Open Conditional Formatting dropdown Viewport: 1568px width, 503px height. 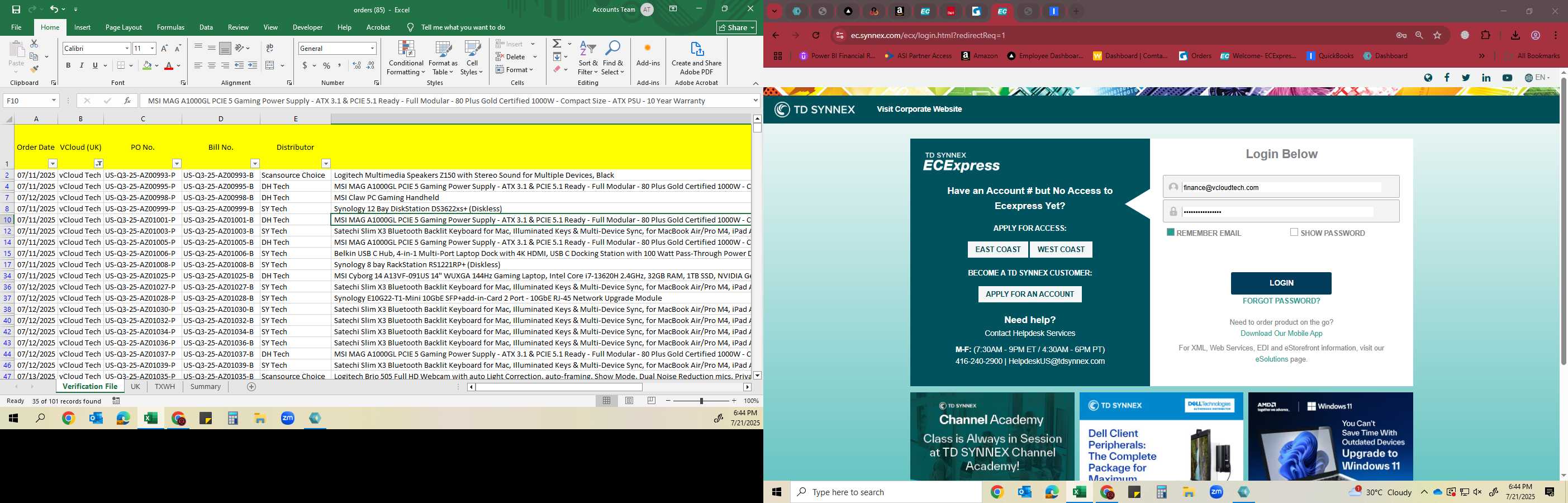406,59
